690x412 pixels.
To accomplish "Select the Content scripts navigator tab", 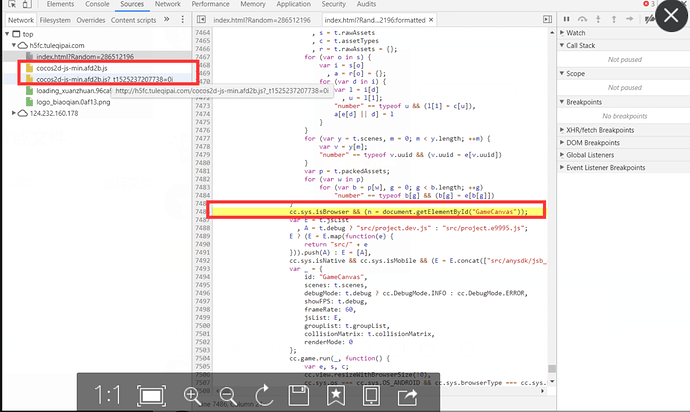I will [133, 20].
